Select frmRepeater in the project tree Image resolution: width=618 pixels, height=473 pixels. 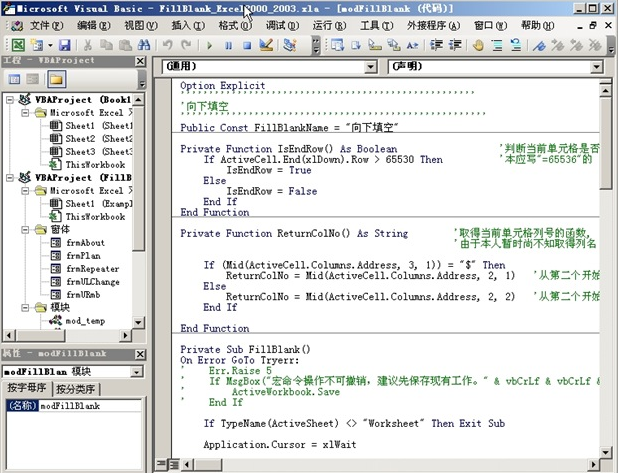pyautogui.click(x=94, y=269)
